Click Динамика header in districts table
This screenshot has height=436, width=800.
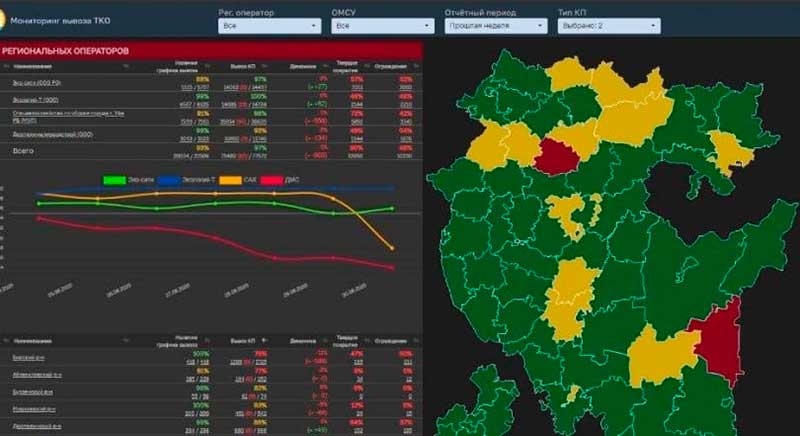tap(303, 341)
